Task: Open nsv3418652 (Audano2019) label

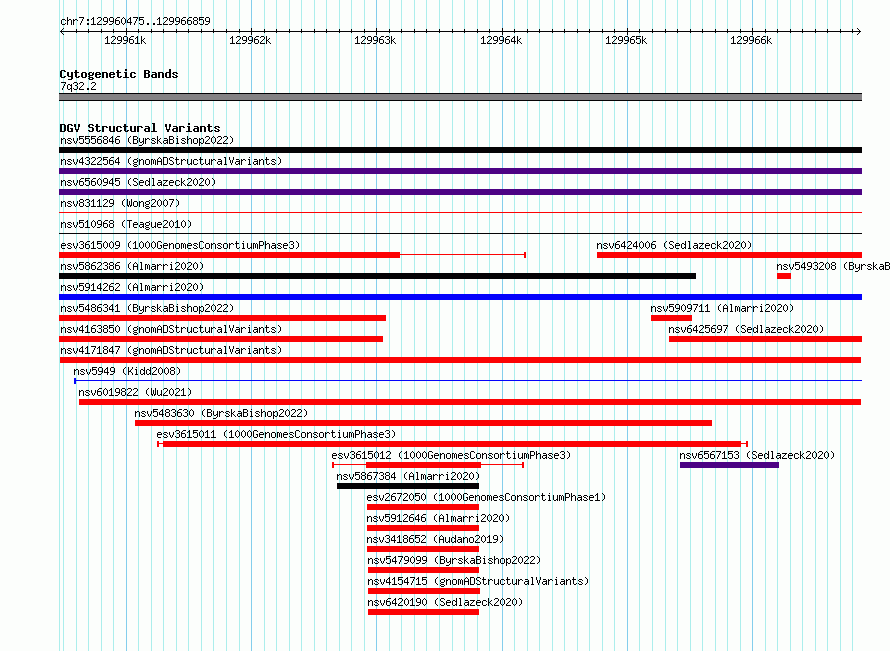Action: [435, 539]
